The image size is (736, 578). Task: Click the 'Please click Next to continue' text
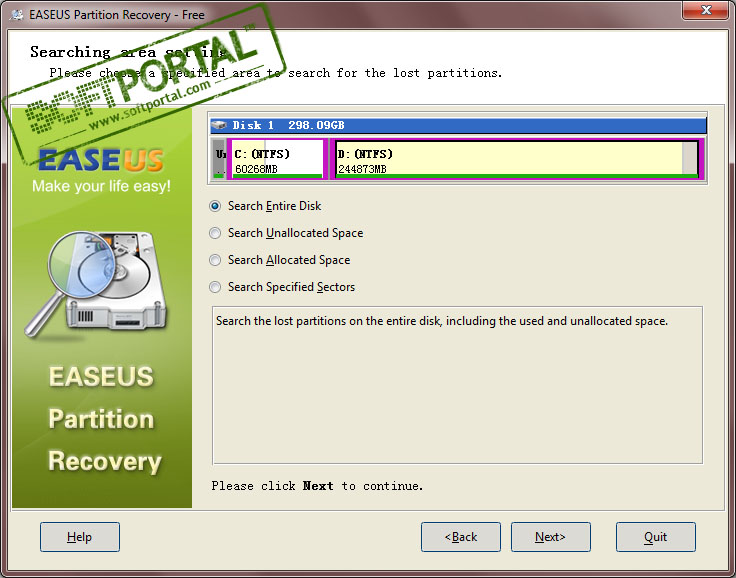pos(317,486)
